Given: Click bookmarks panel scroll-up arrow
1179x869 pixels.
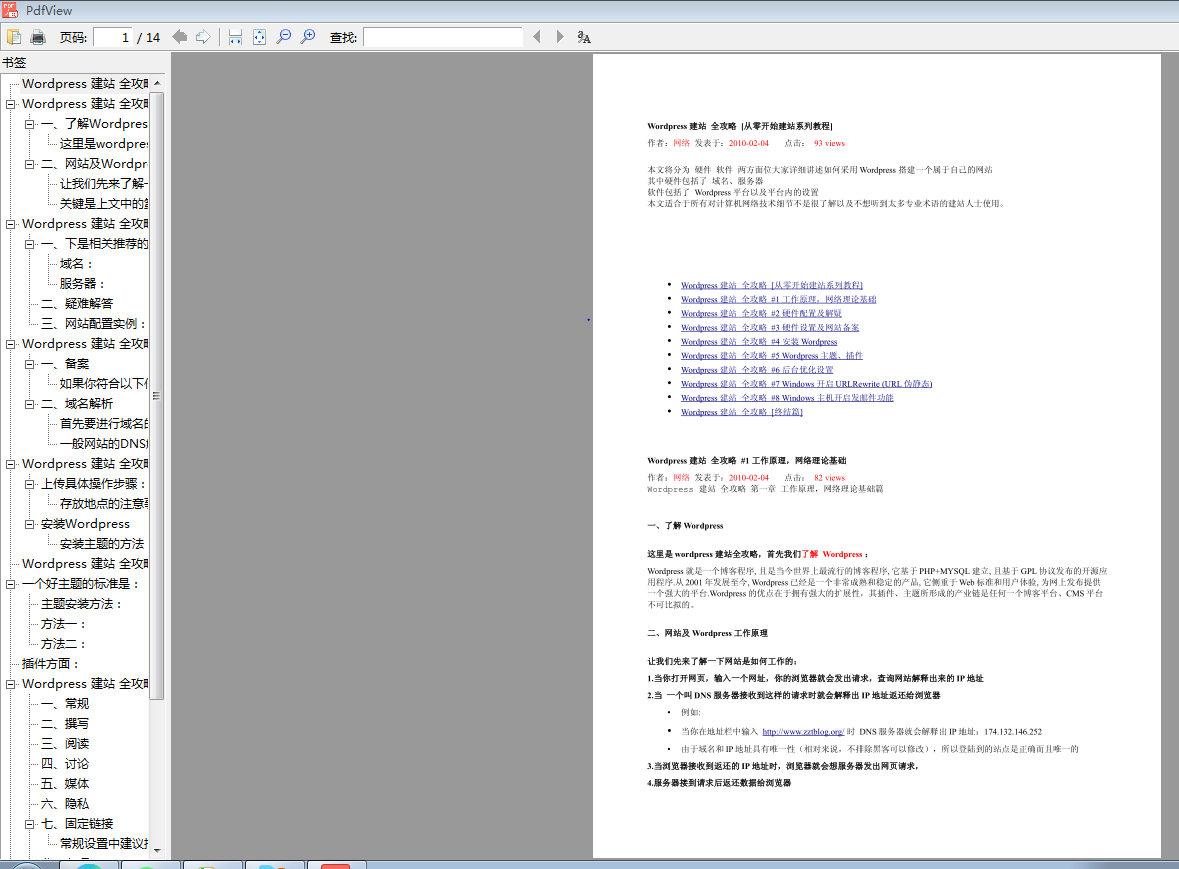Looking at the screenshot, I should click(157, 83).
